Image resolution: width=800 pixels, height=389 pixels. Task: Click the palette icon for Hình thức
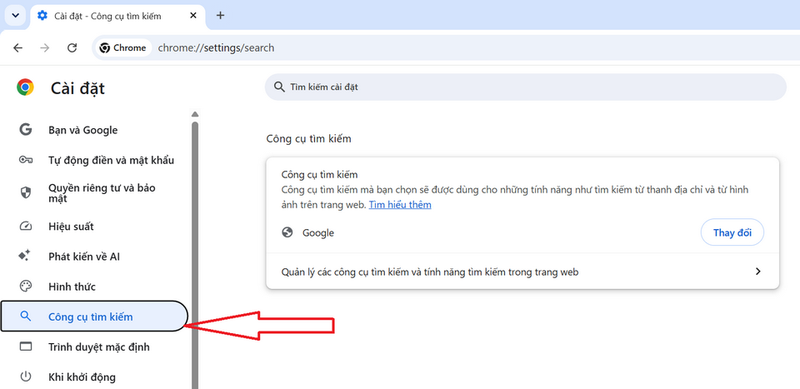(26, 286)
